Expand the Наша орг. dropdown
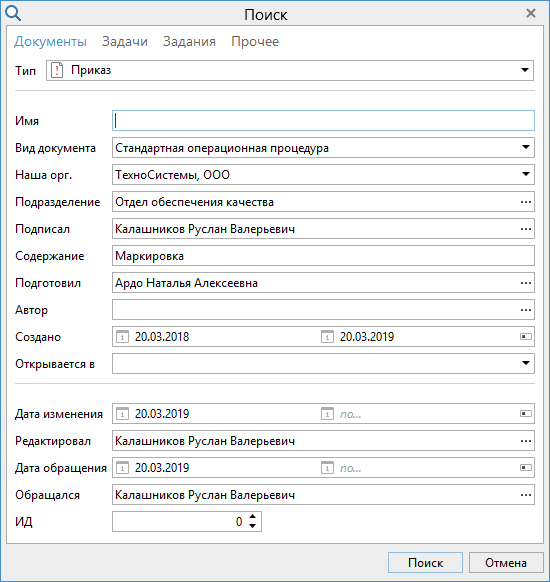 point(526,174)
